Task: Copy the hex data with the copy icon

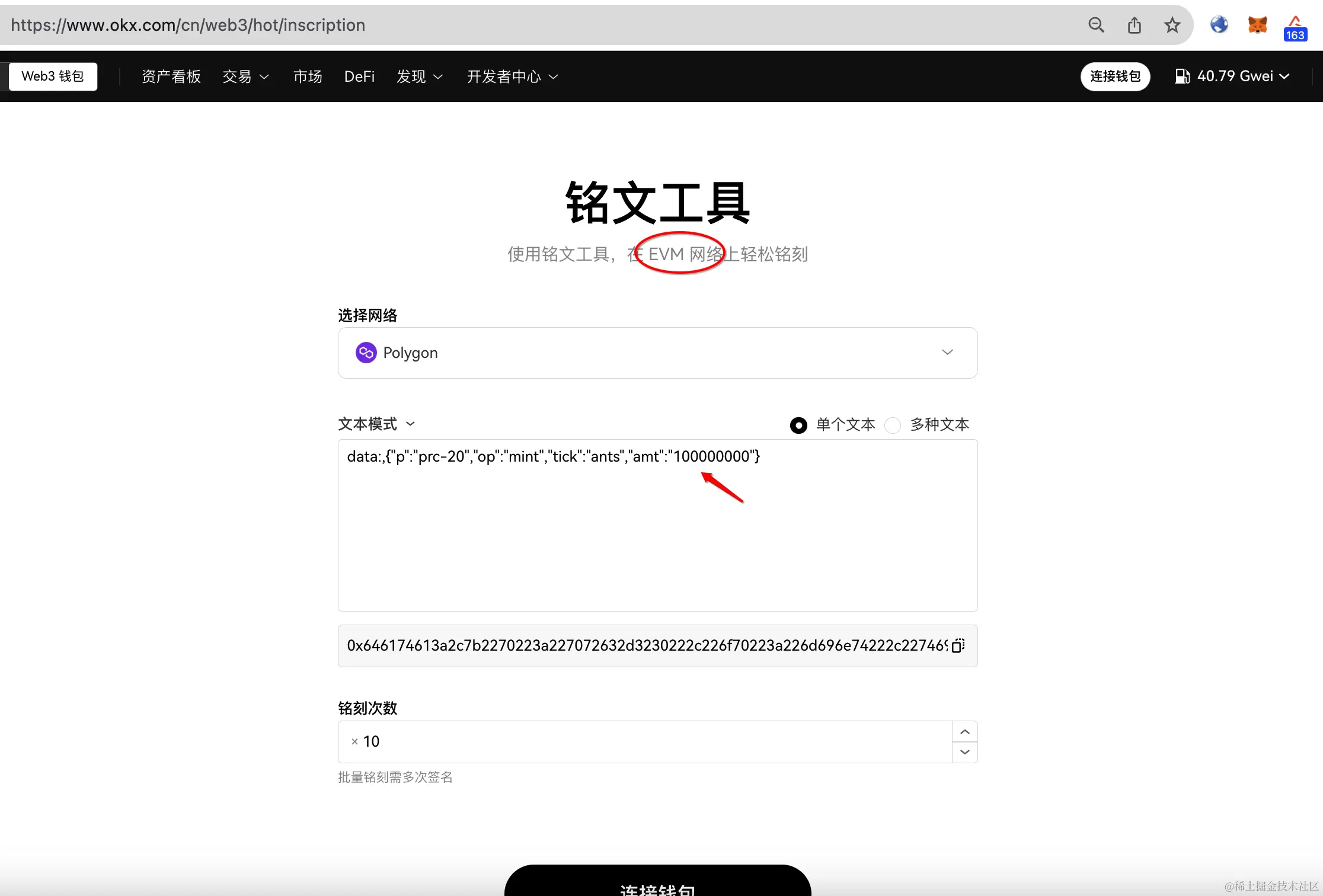Action: [x=958, y=645]
